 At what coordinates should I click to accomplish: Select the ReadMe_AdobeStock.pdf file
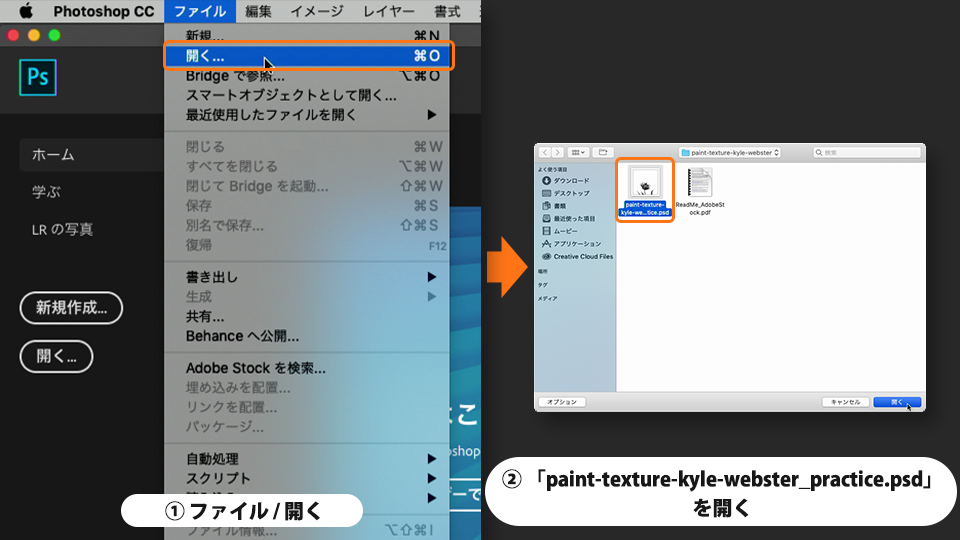pos(700,191)
